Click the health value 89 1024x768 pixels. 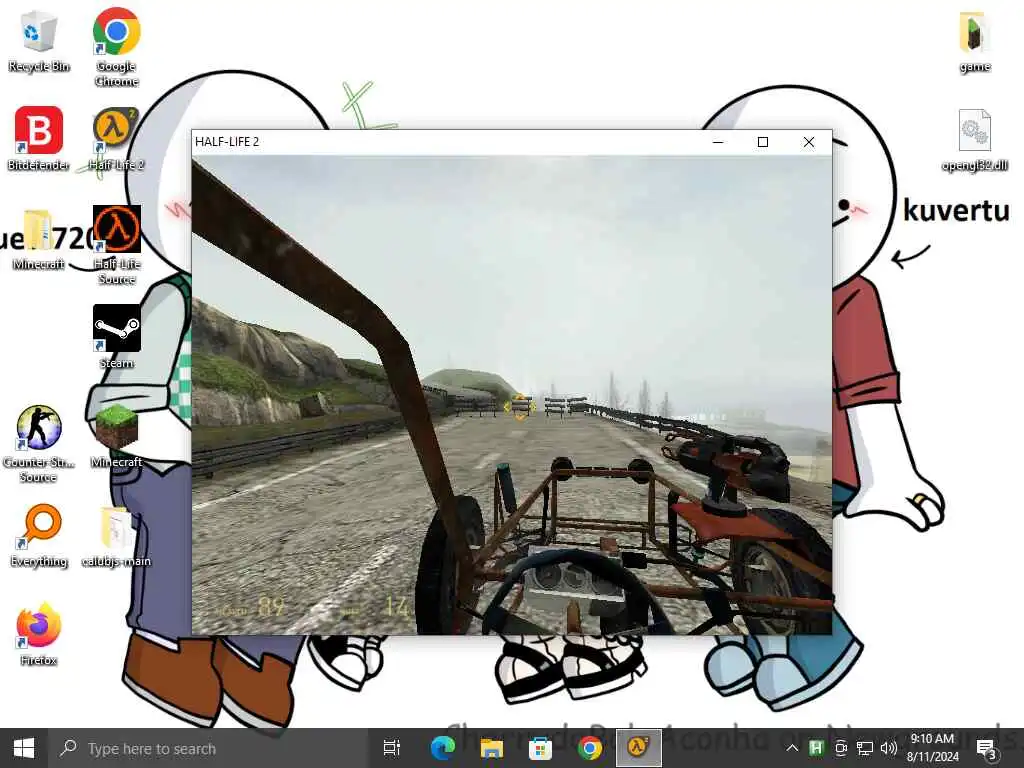tap(270, 607)
